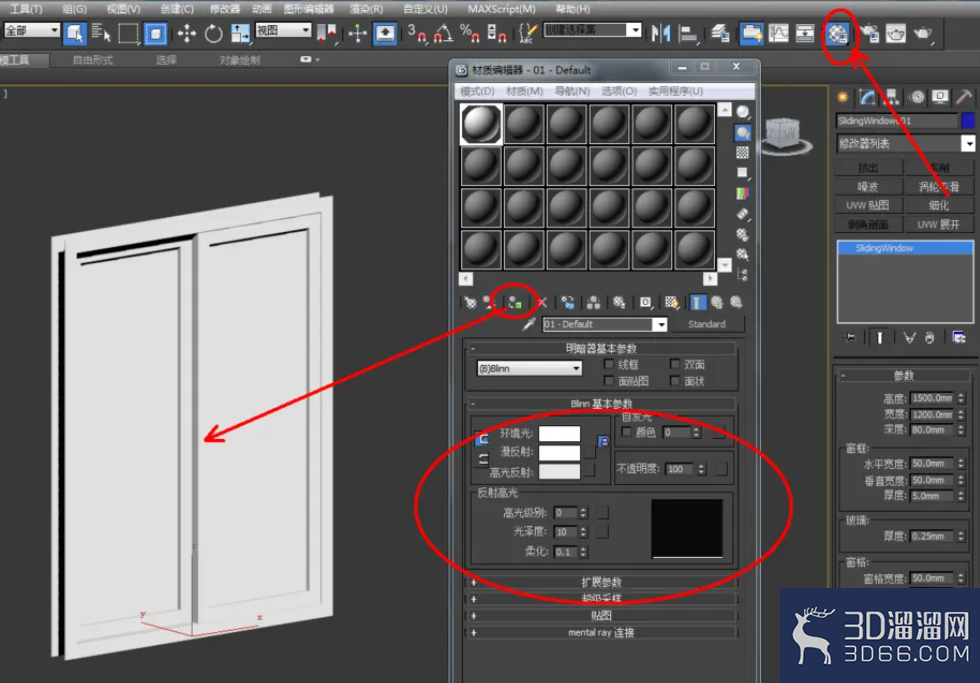This screenshot has width=980, height=683.
Task: Click the UVW 贴图 modifier button
Action: [868, 206]
